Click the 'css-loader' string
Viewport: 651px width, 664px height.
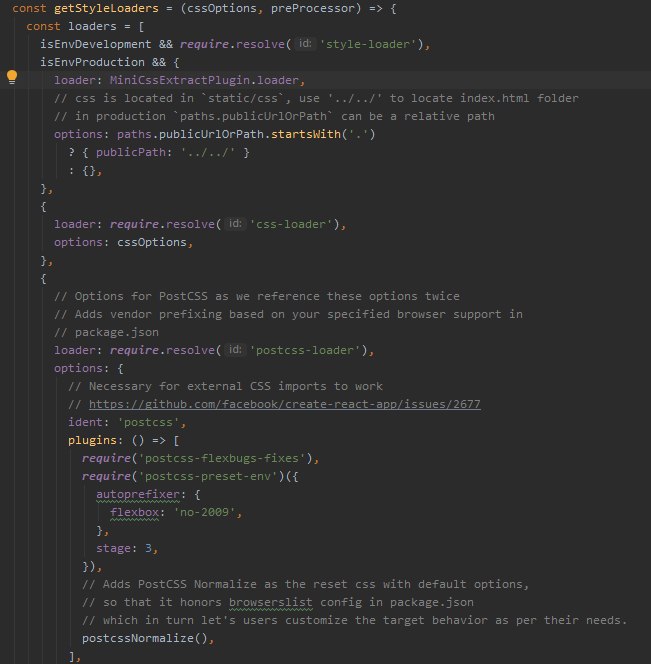(x=291, y=224)
